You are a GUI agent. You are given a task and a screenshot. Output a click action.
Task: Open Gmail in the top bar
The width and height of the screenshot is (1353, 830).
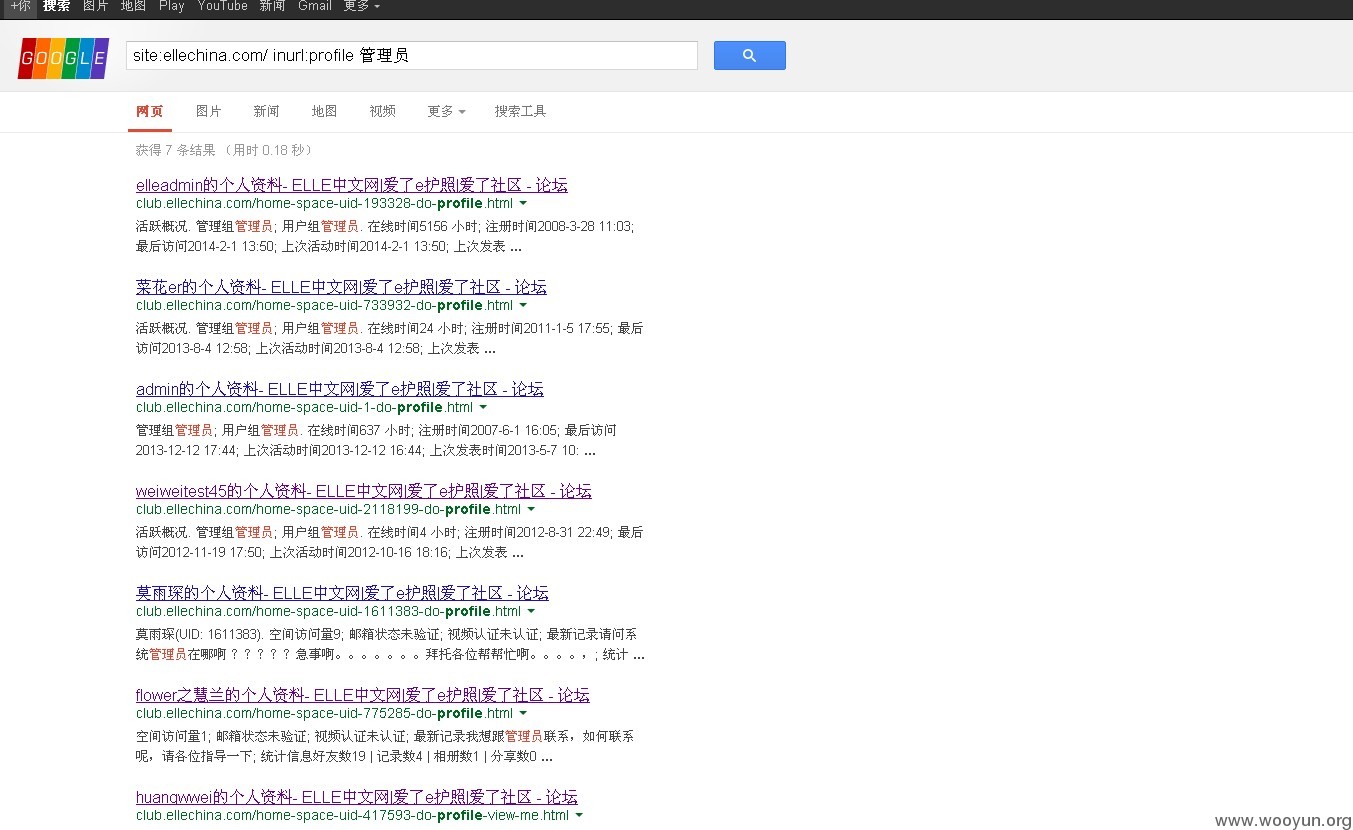coord(315,6)
